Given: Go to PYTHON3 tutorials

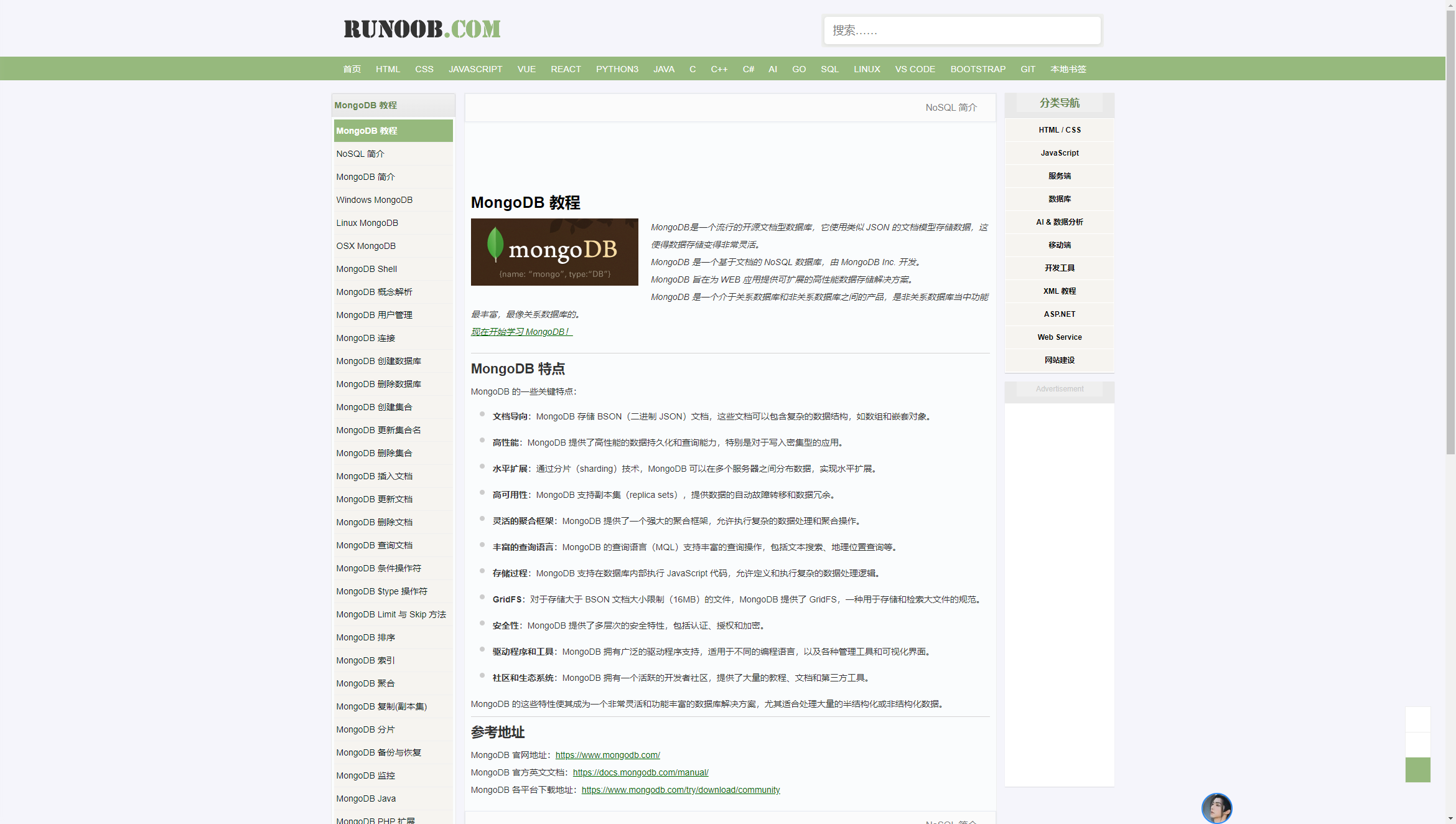Looking at the screenshot, I should (617, 69).
